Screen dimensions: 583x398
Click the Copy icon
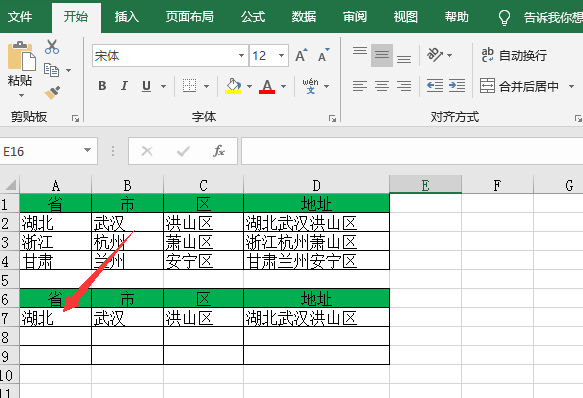tap(51, 70)
